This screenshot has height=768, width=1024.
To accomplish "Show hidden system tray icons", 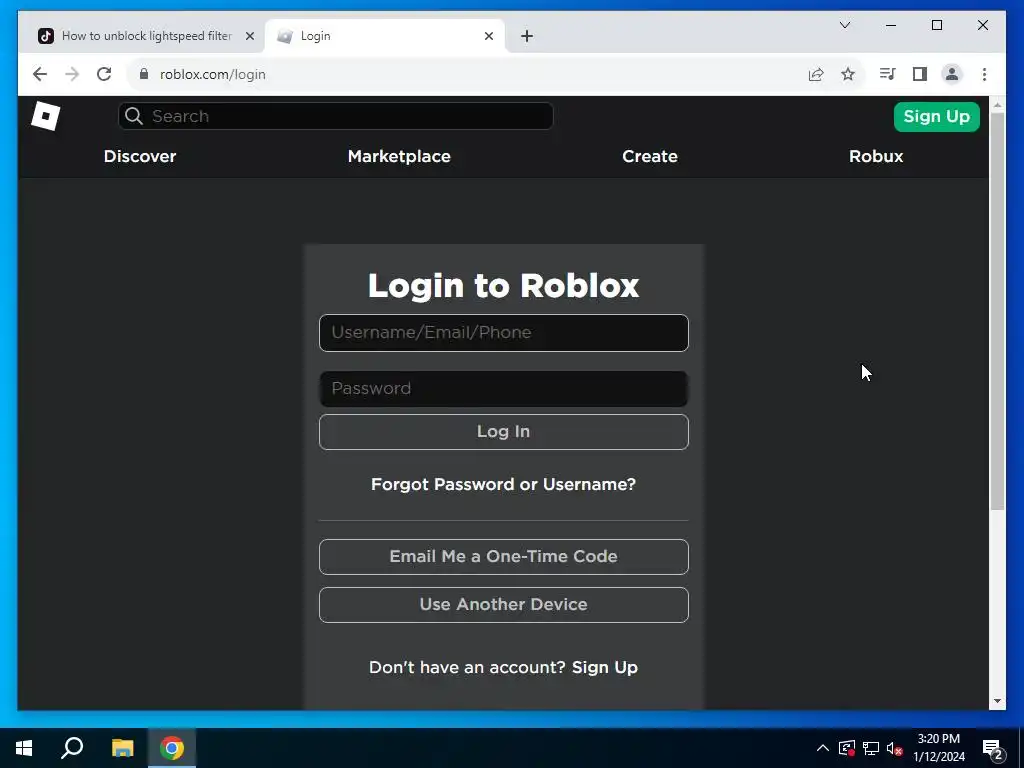I will click(823, 748).
